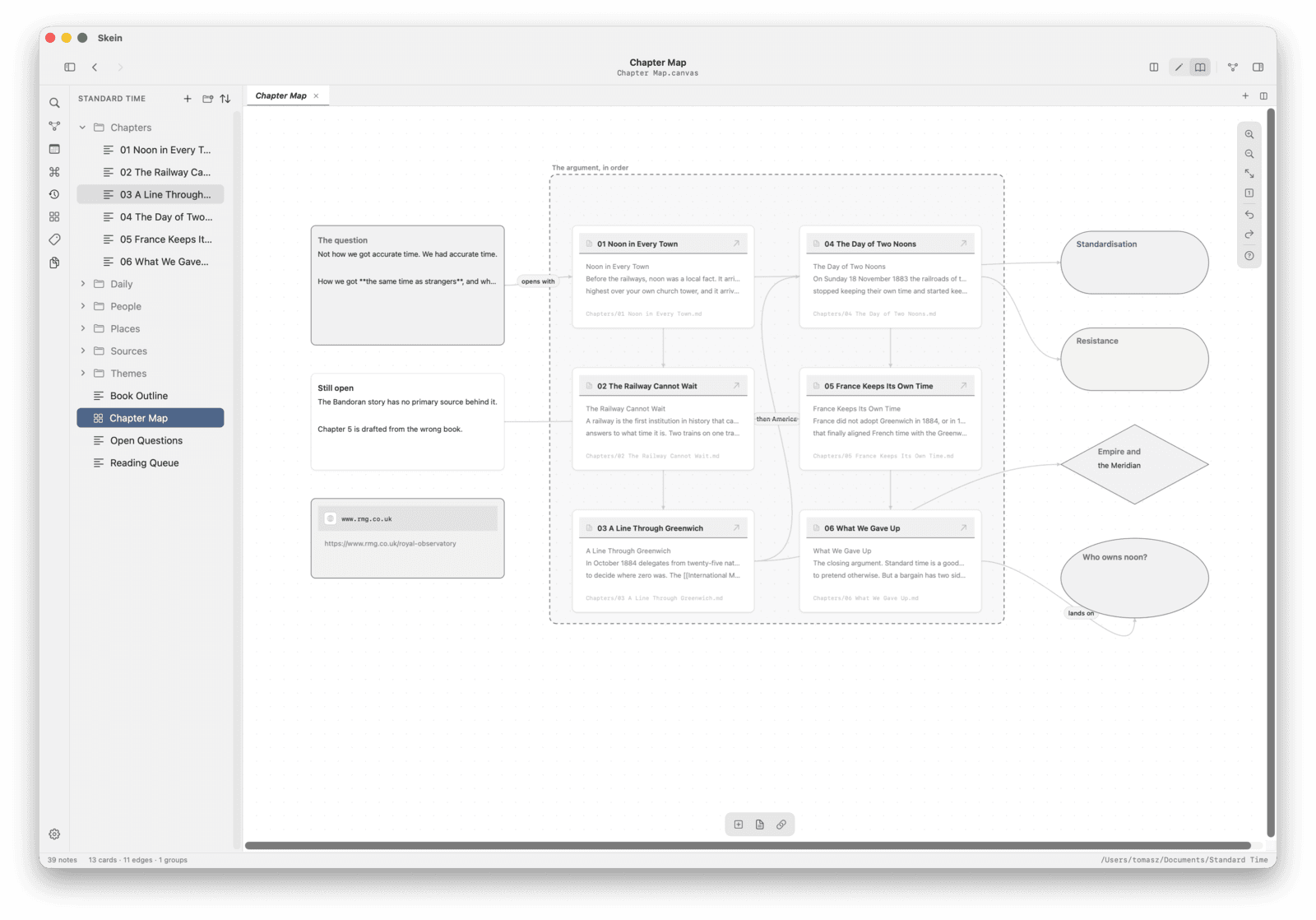Expand the Daily folder
1316x920 pixels.
(x=82, y=284)
